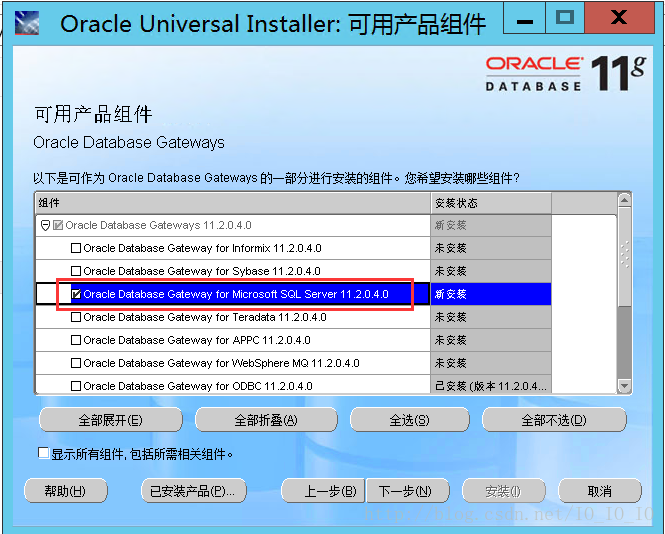Toggle the Oracle Database Gateways 11.2.0.4.0 parent checkbox
Image resolution: width=665 pixels, height=534 pixels.
coord(58,225)
